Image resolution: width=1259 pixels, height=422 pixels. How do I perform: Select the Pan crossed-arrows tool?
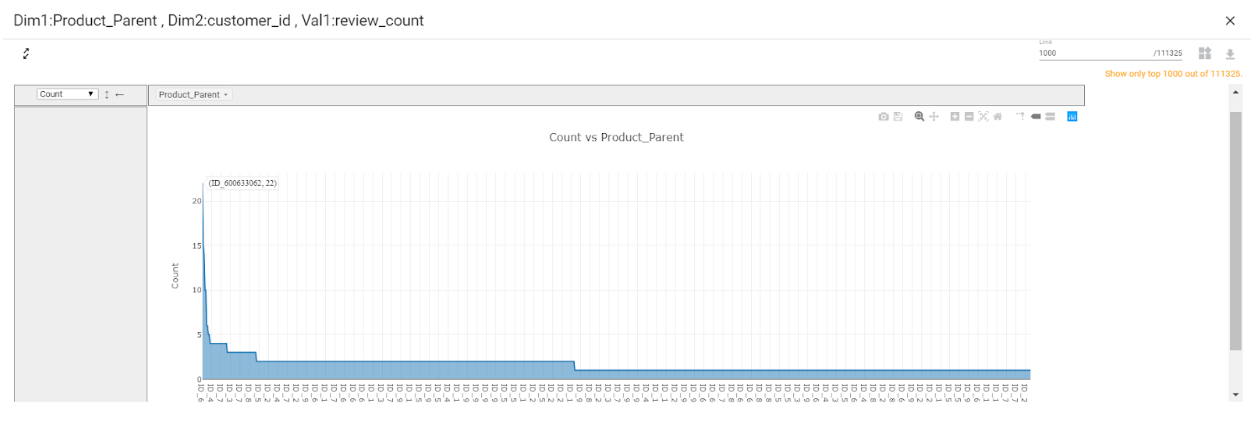pyautogui.click(x=934, y=117)
